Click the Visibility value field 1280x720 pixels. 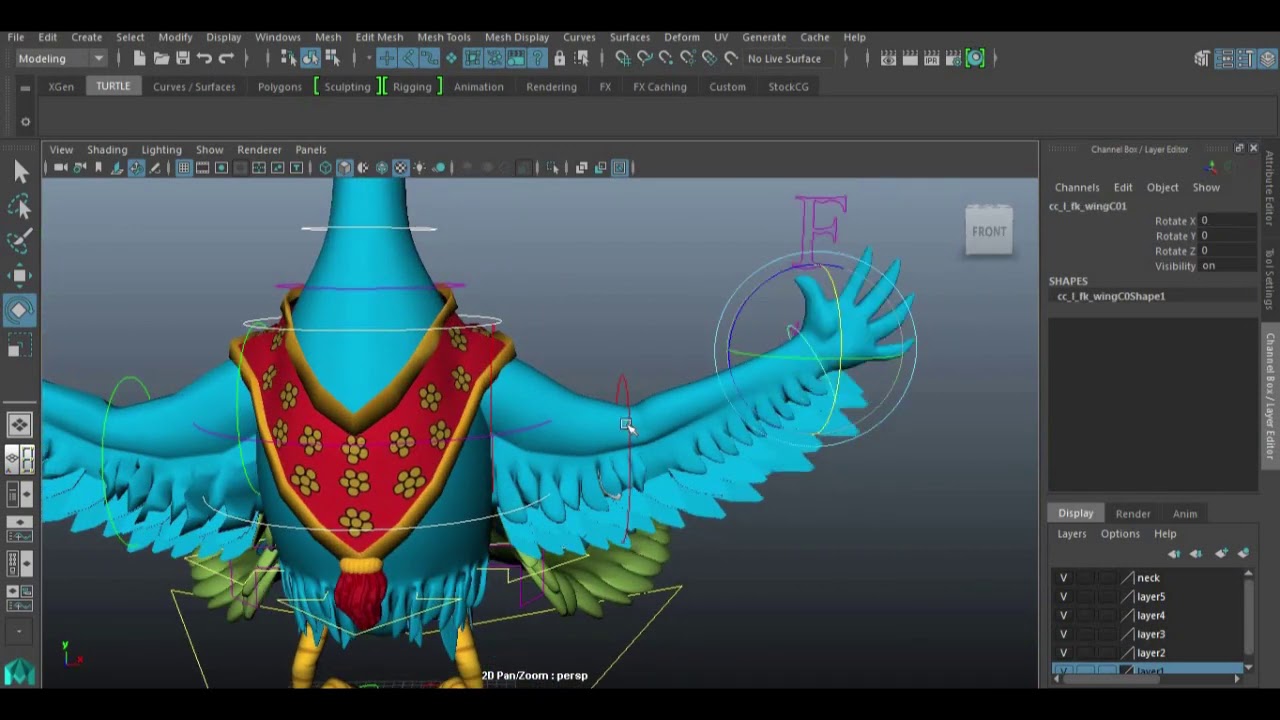pos(1227,266)
